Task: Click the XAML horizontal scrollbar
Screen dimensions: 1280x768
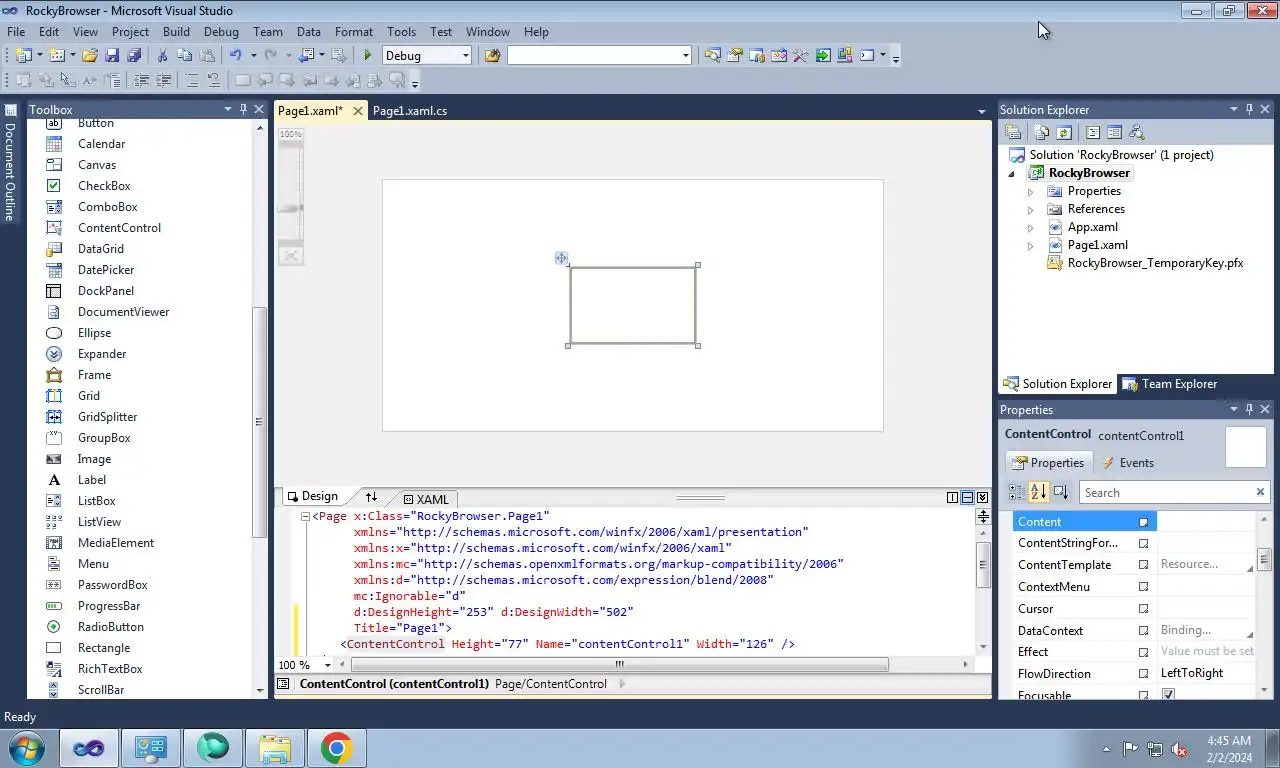Action: pyautogui.click(x=618, y=664)
